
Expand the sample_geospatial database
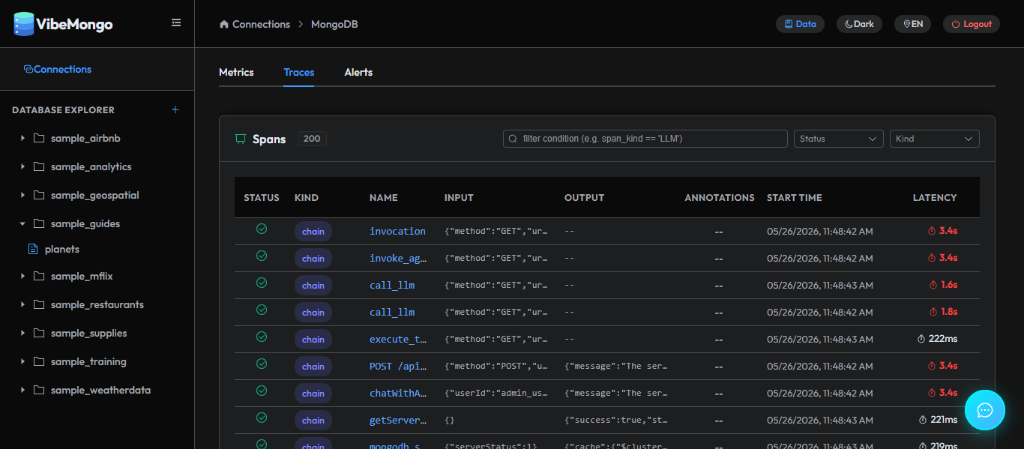[23, 195]
